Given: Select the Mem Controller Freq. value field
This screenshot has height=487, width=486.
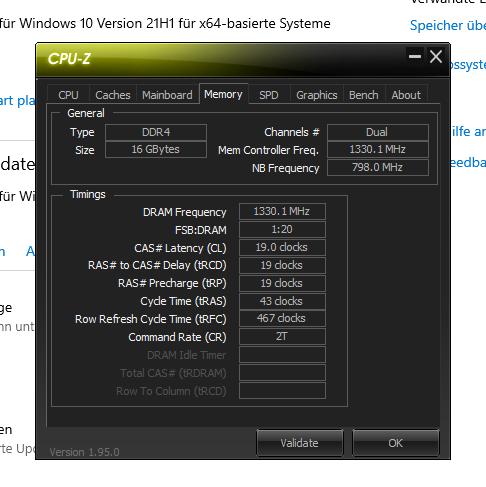Looking at the screenshot, I should pos(378,149).
